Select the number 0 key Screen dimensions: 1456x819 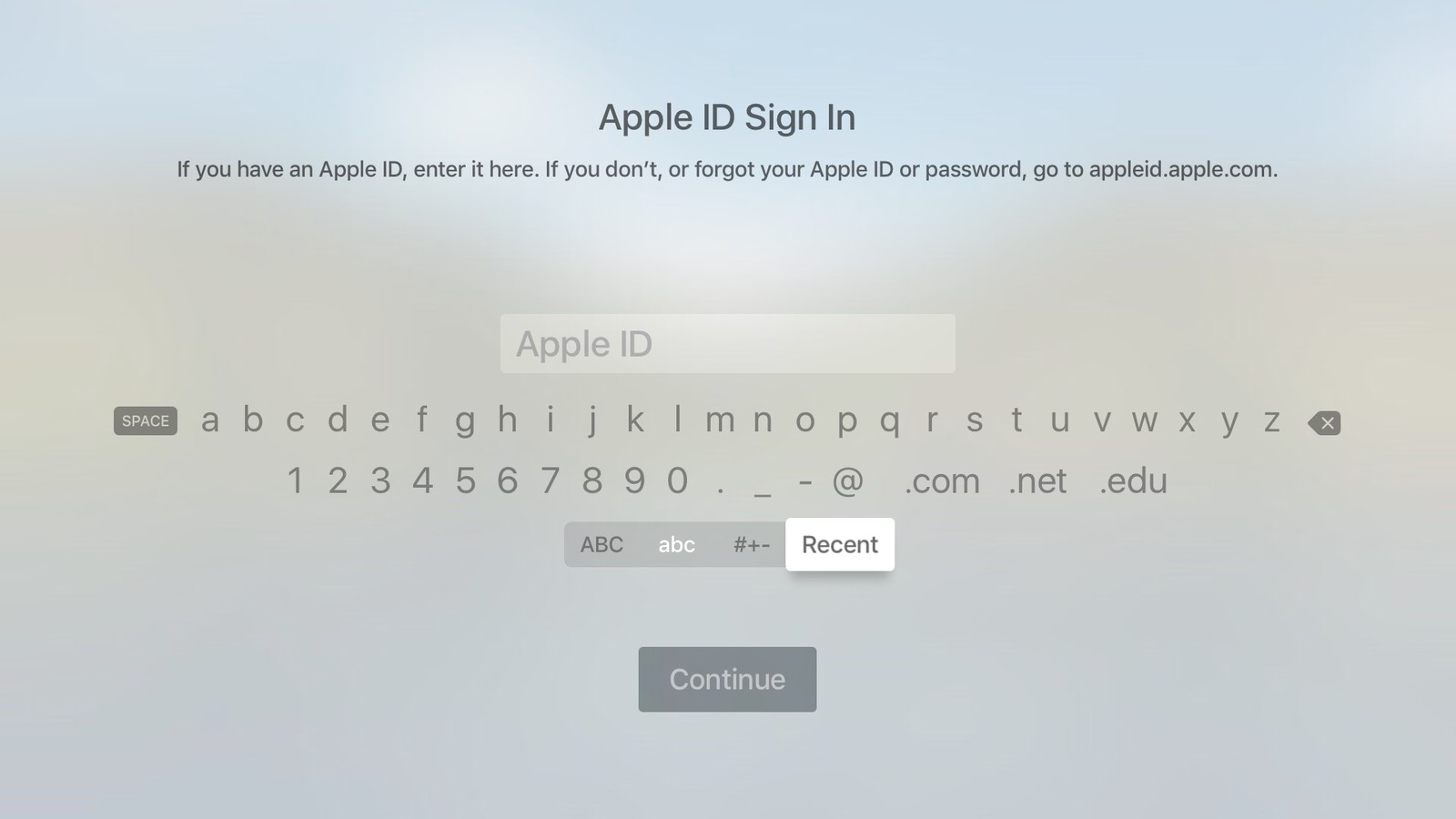[x=677, y=480]
